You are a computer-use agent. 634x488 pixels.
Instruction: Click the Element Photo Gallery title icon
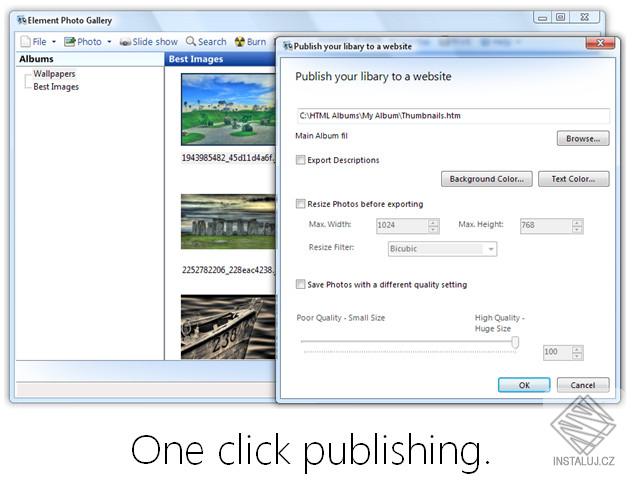(x=21, y=20)
